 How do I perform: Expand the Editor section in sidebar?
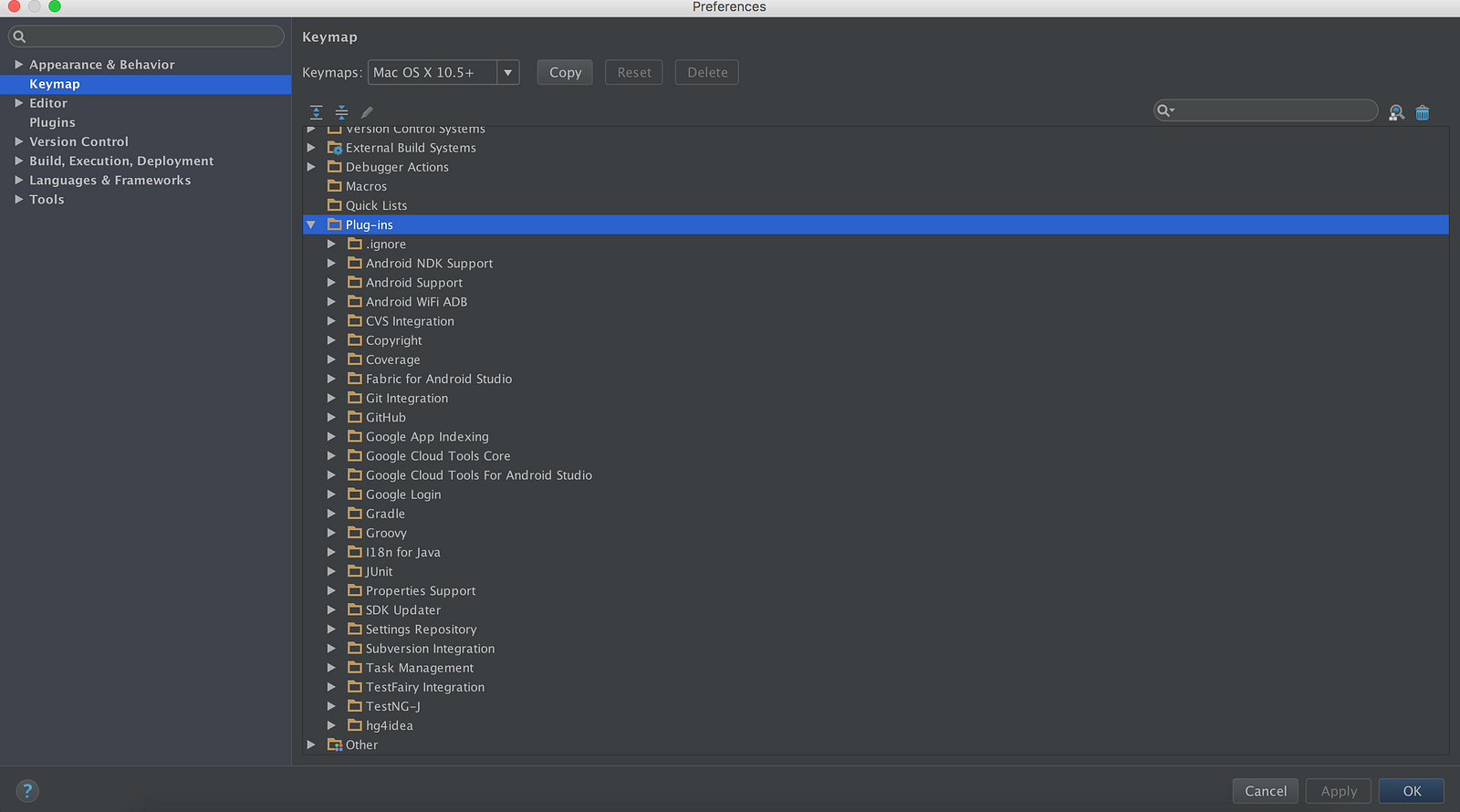18,103
